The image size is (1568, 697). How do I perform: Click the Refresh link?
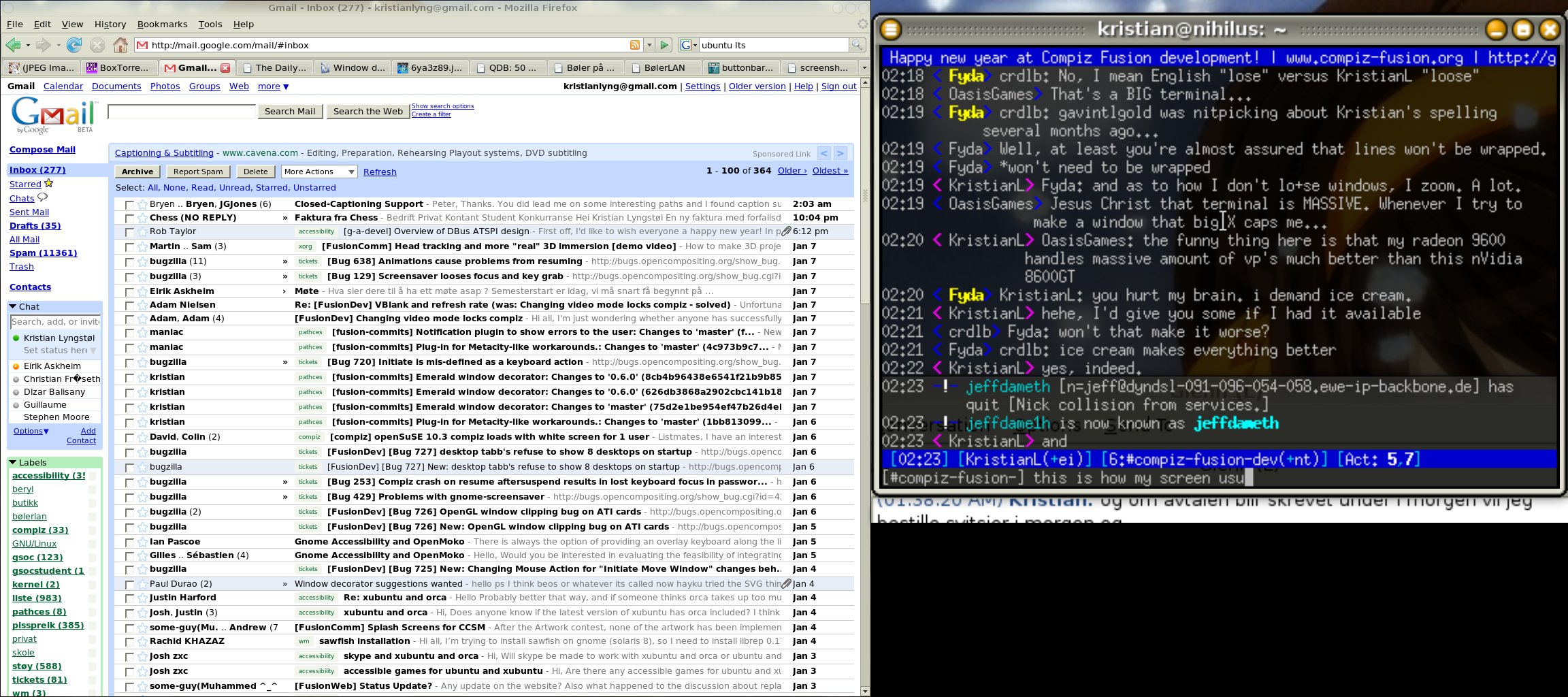[x=380, y=172]
